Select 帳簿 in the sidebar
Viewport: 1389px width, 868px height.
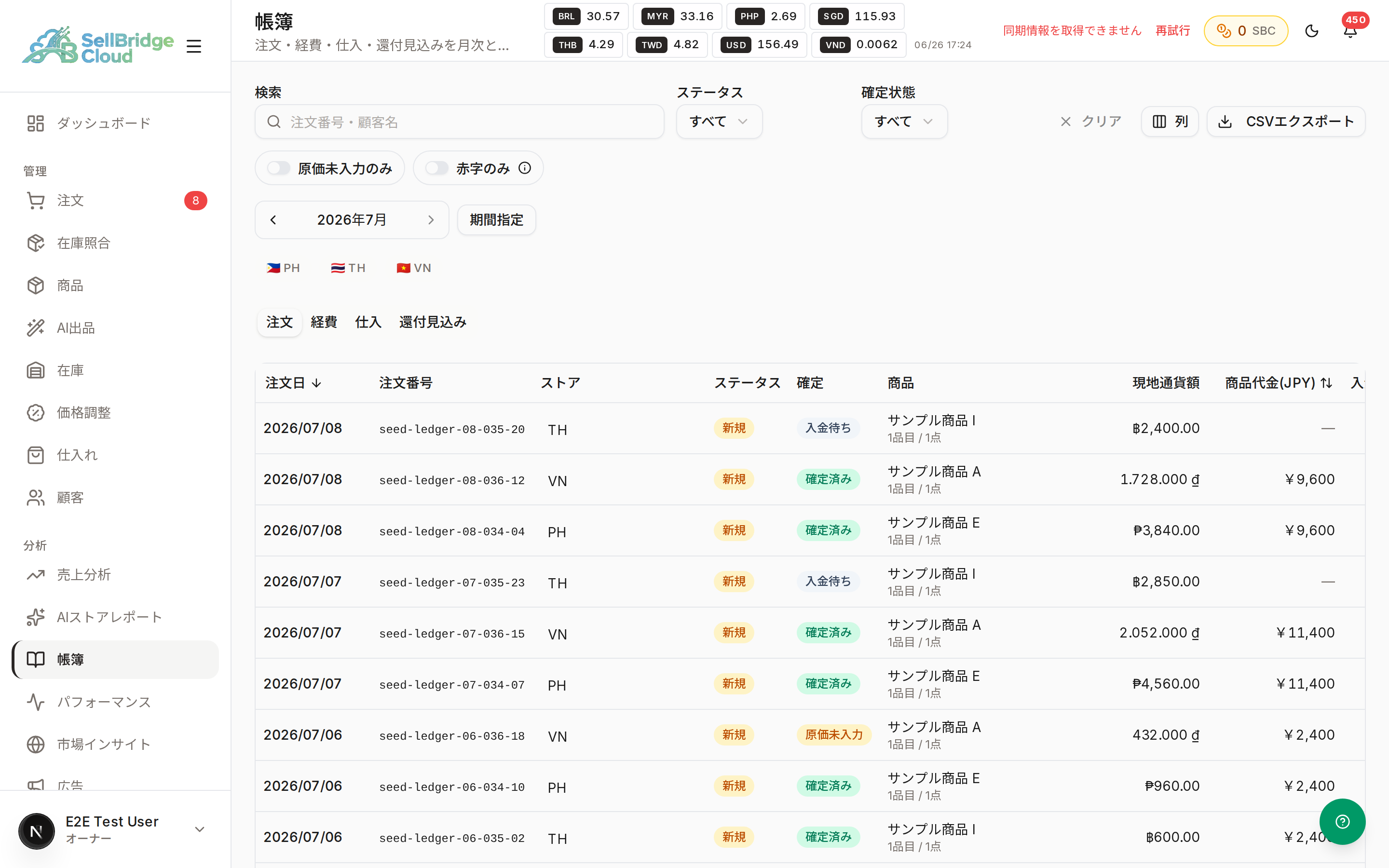click(115, 659)
